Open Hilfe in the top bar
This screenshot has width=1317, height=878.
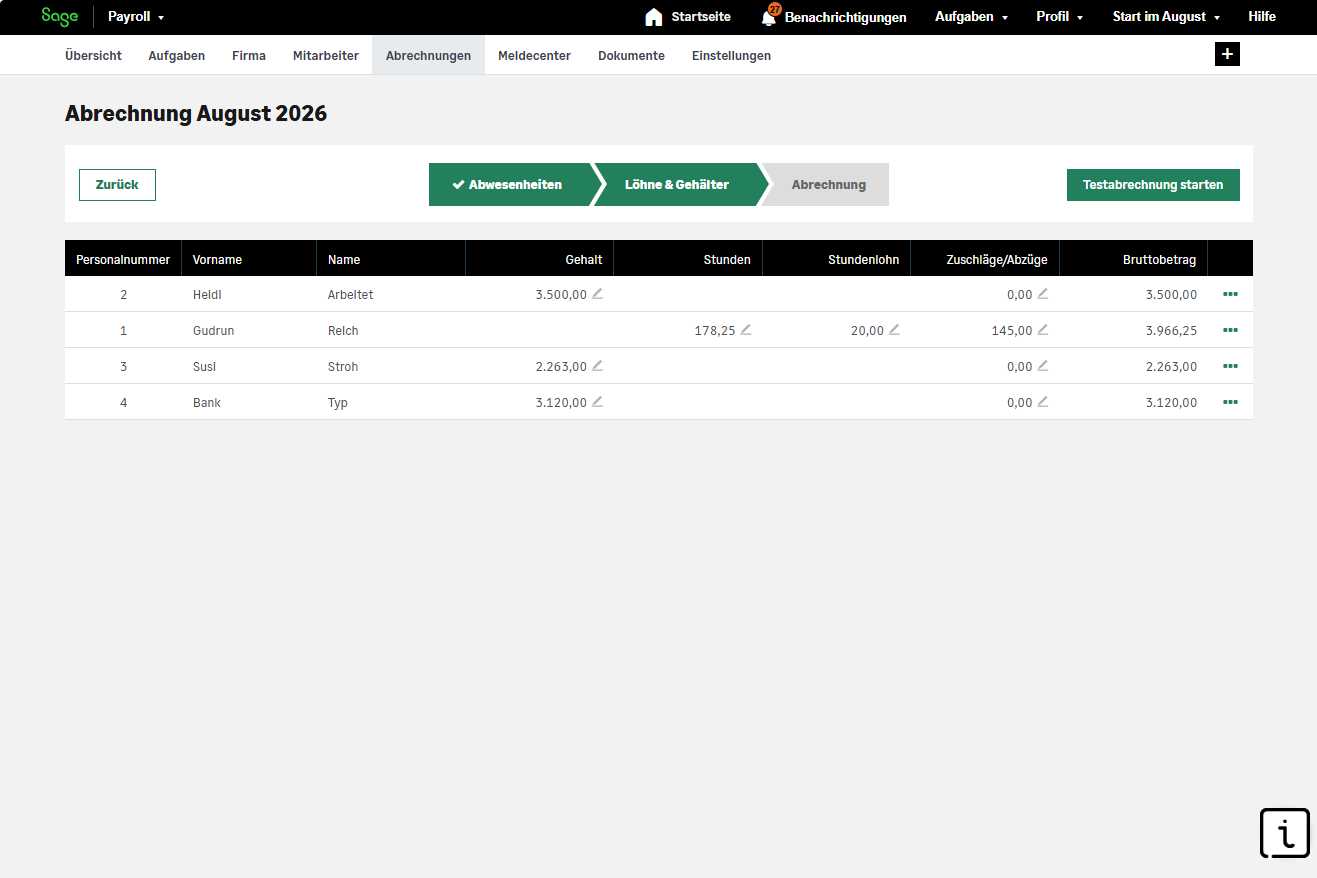tap(1262, 17)
